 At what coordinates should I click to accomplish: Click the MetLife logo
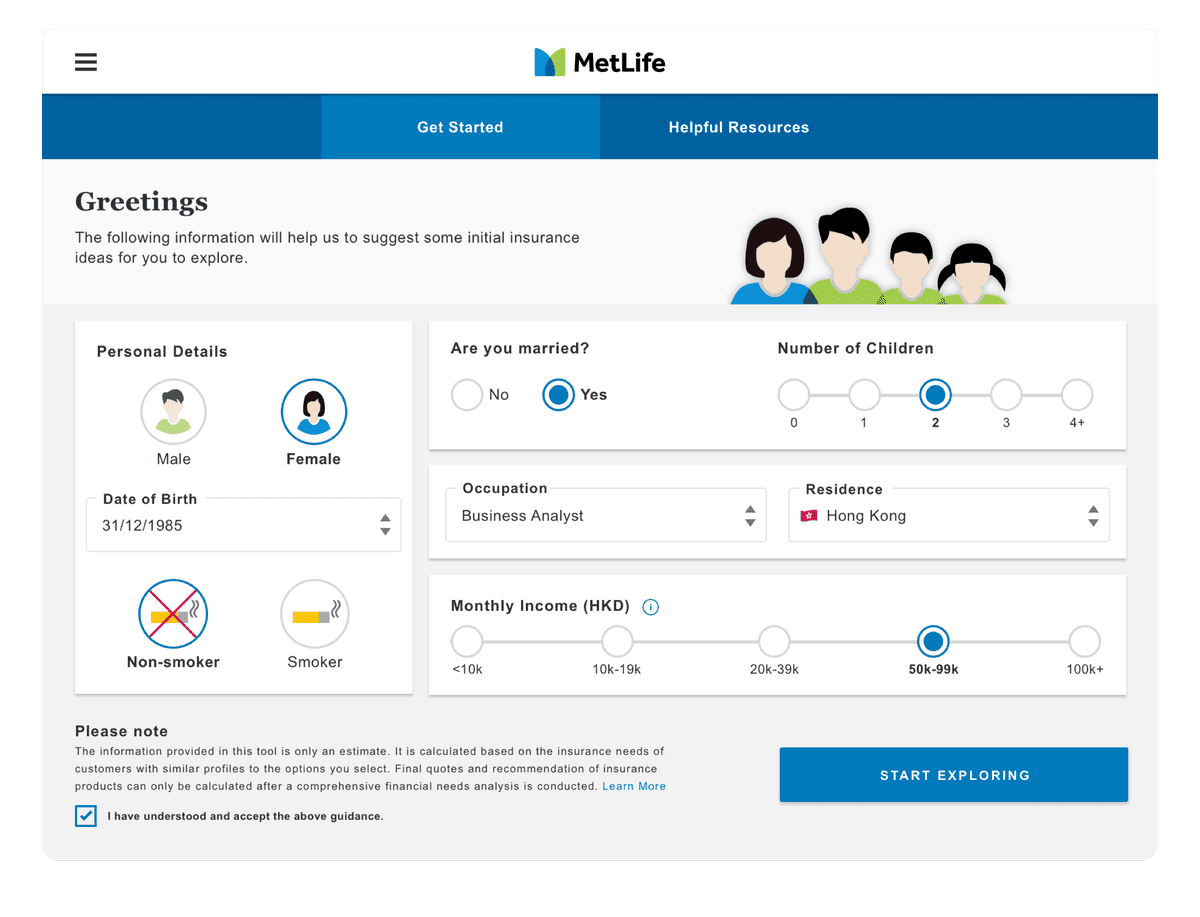click(x=599, y=62)
